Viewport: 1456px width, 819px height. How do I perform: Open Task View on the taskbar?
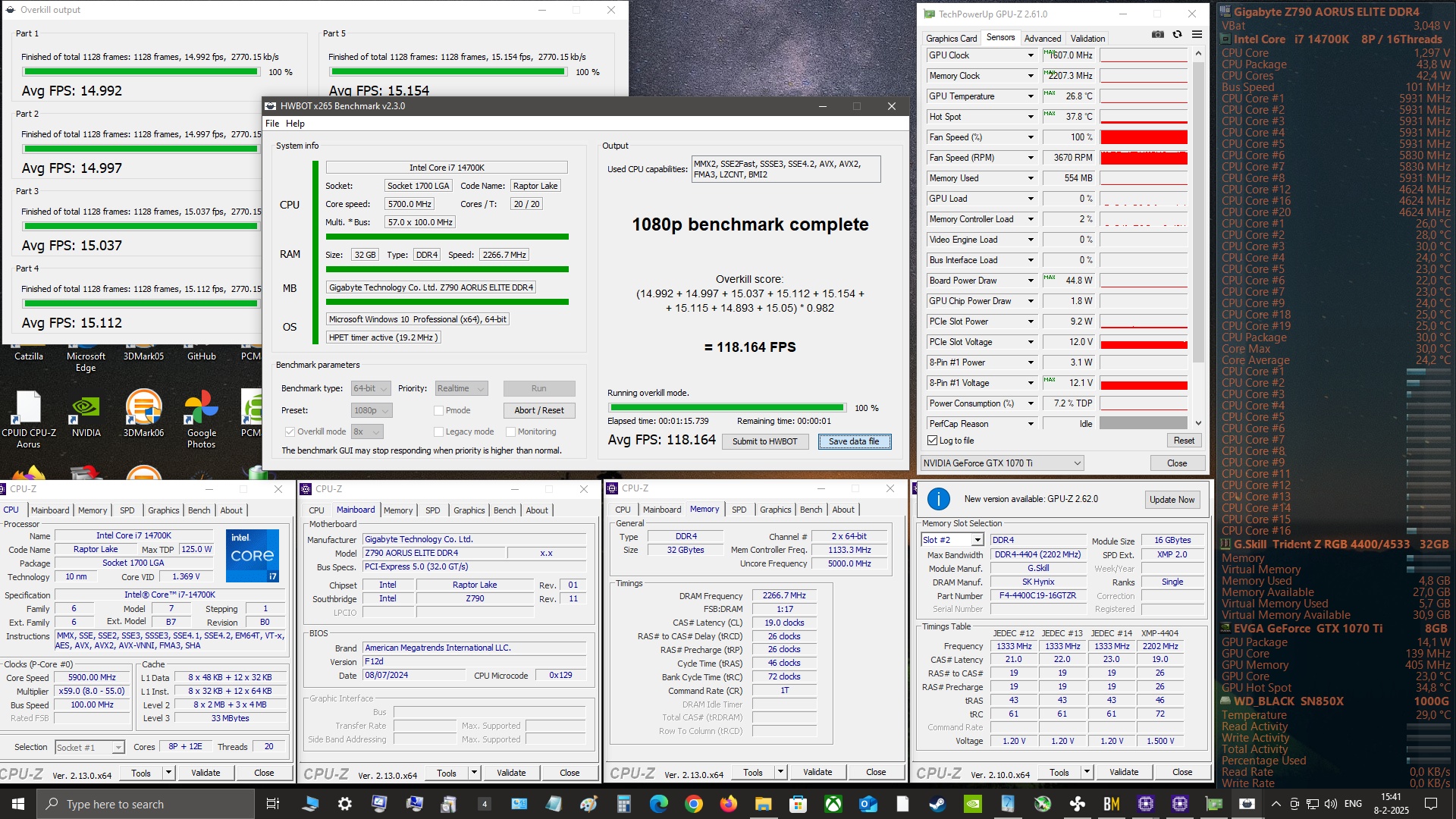click(273, 804)
